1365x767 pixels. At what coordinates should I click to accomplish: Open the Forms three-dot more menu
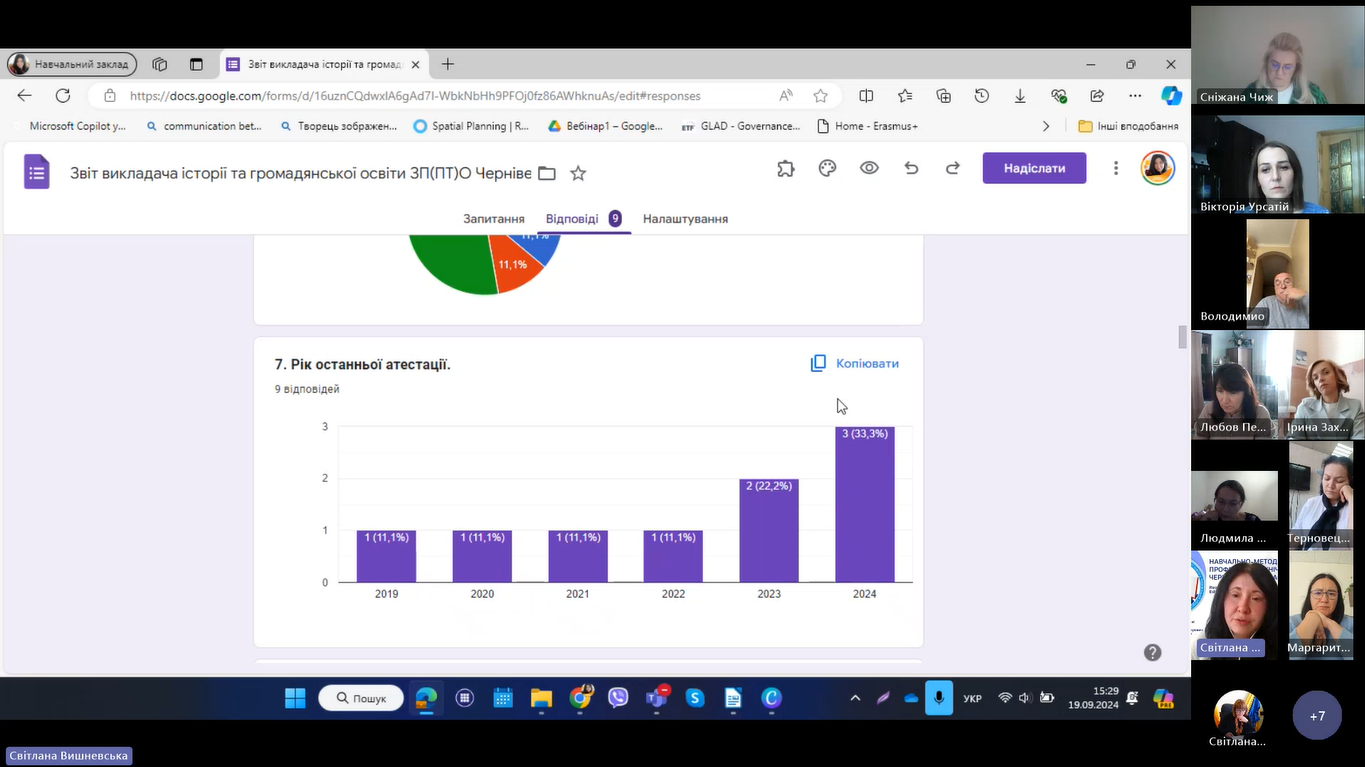[x=1116, y=169]
